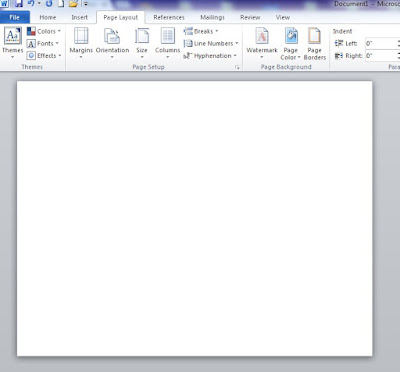Click the Save icon in Quick Access Toolbar

19,4
